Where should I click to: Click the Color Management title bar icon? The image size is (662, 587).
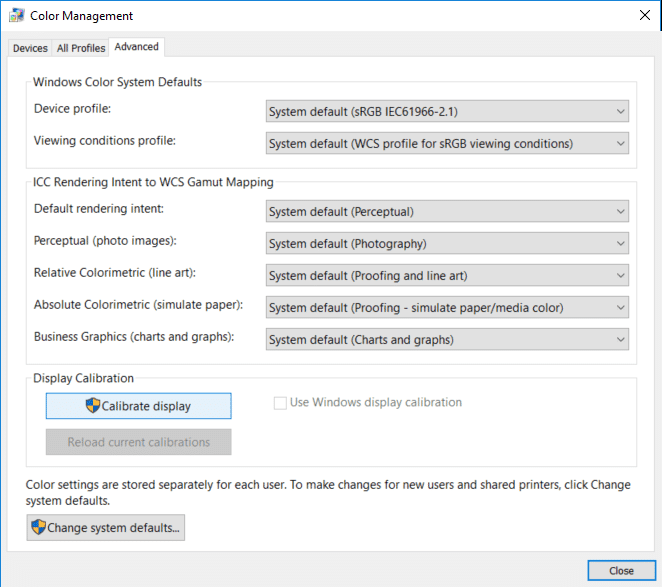coord(17,16)
